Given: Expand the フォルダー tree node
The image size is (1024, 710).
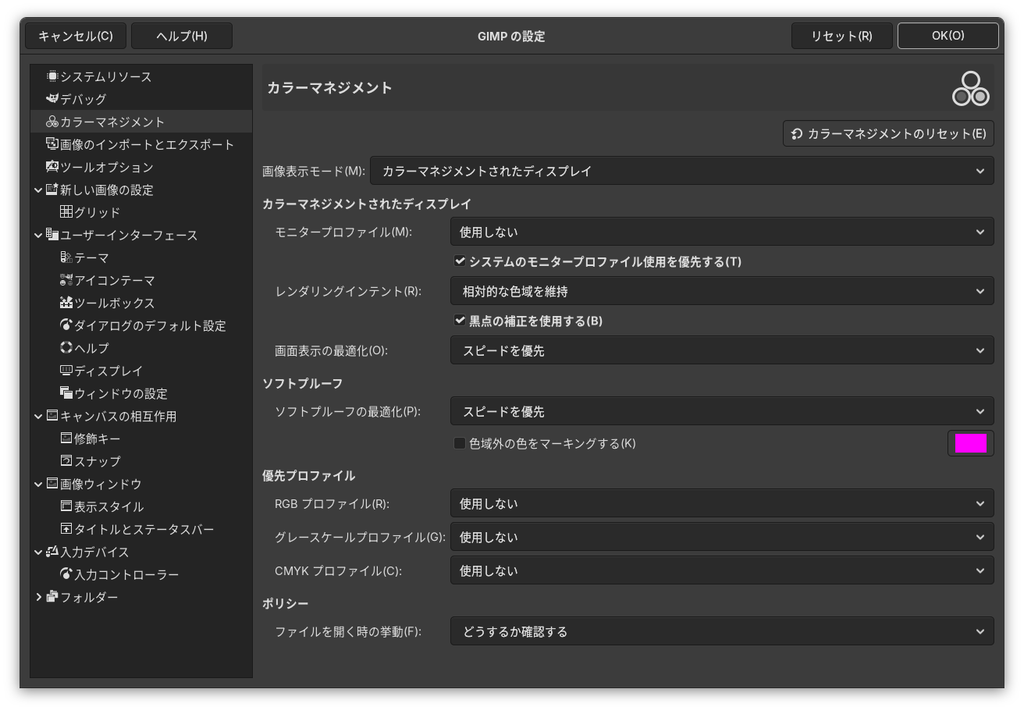Looking at the screenshot, I should [x=39, y=597].
